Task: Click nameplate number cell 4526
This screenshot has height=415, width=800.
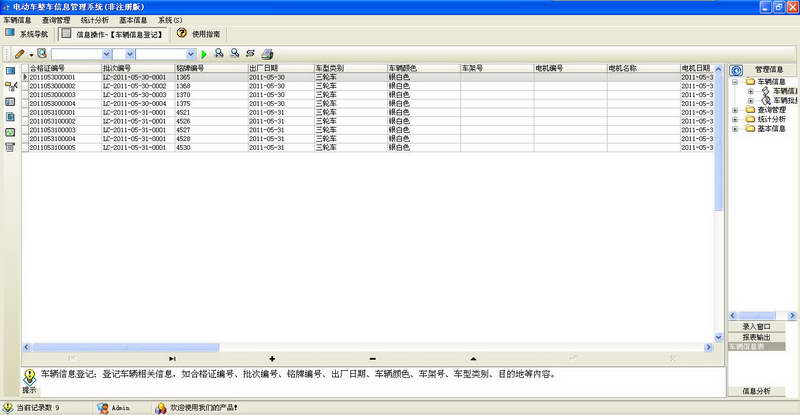Action: coord(211,121)
